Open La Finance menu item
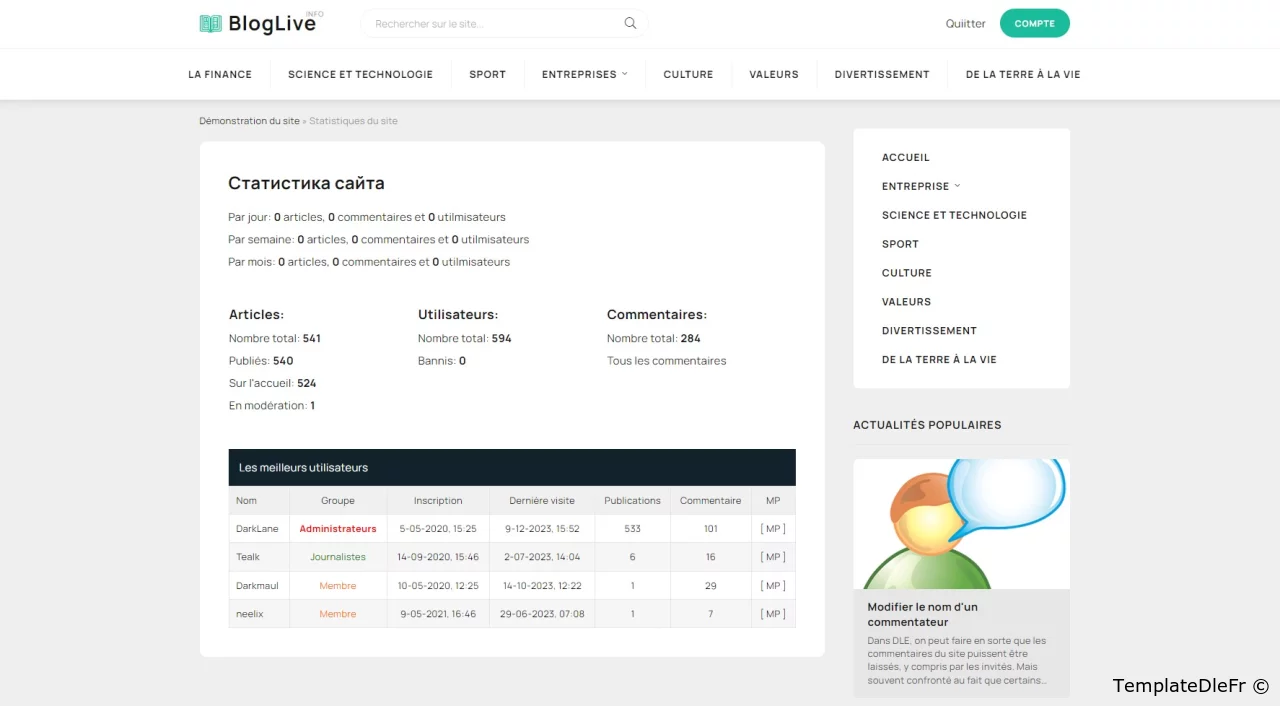The width and height of the screenshot is (1280, 706). click(x=220, y=74)
